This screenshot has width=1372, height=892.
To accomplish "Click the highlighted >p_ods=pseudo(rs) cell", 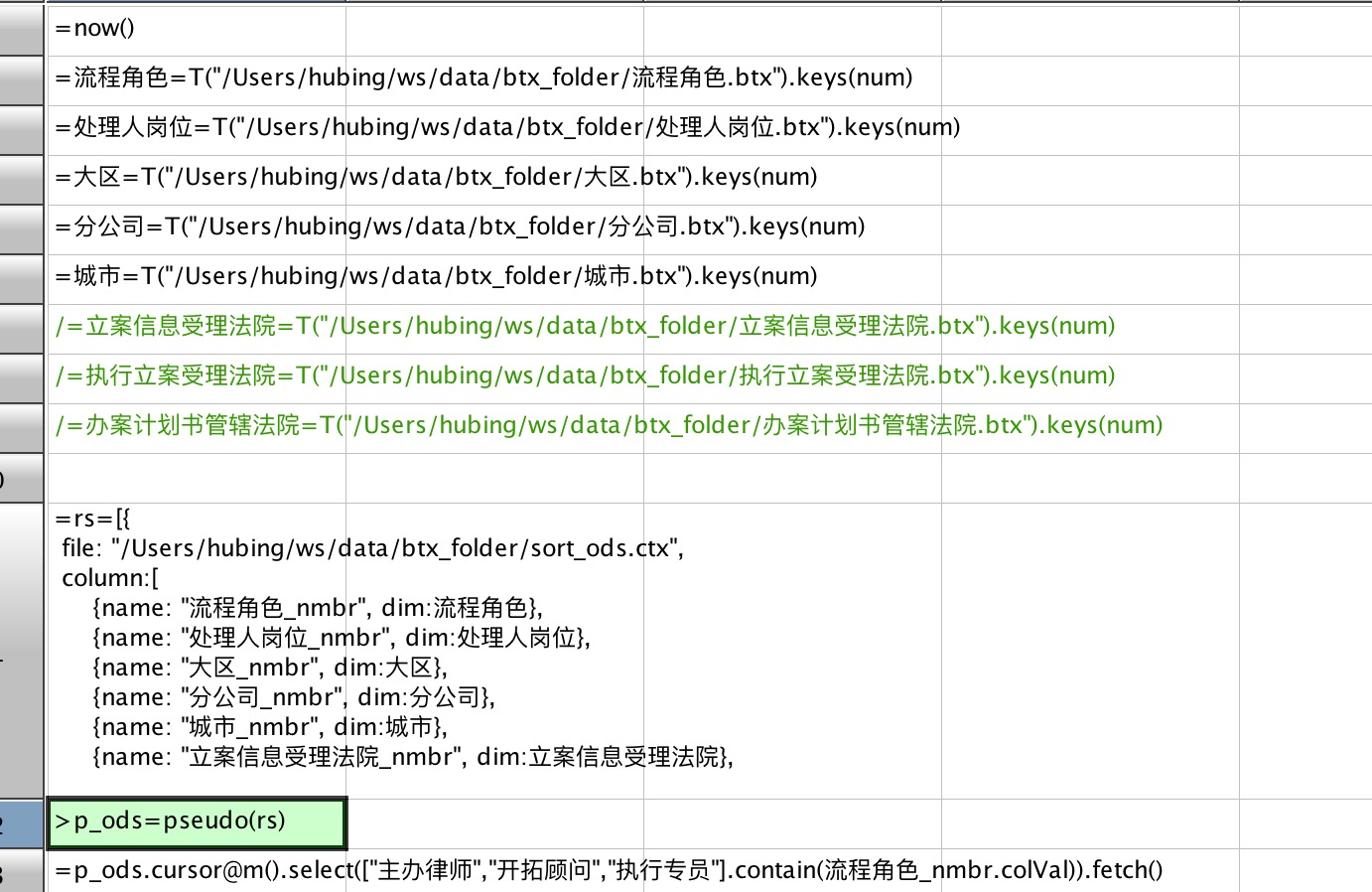I will pyautogui.click(x=196, y=822).
